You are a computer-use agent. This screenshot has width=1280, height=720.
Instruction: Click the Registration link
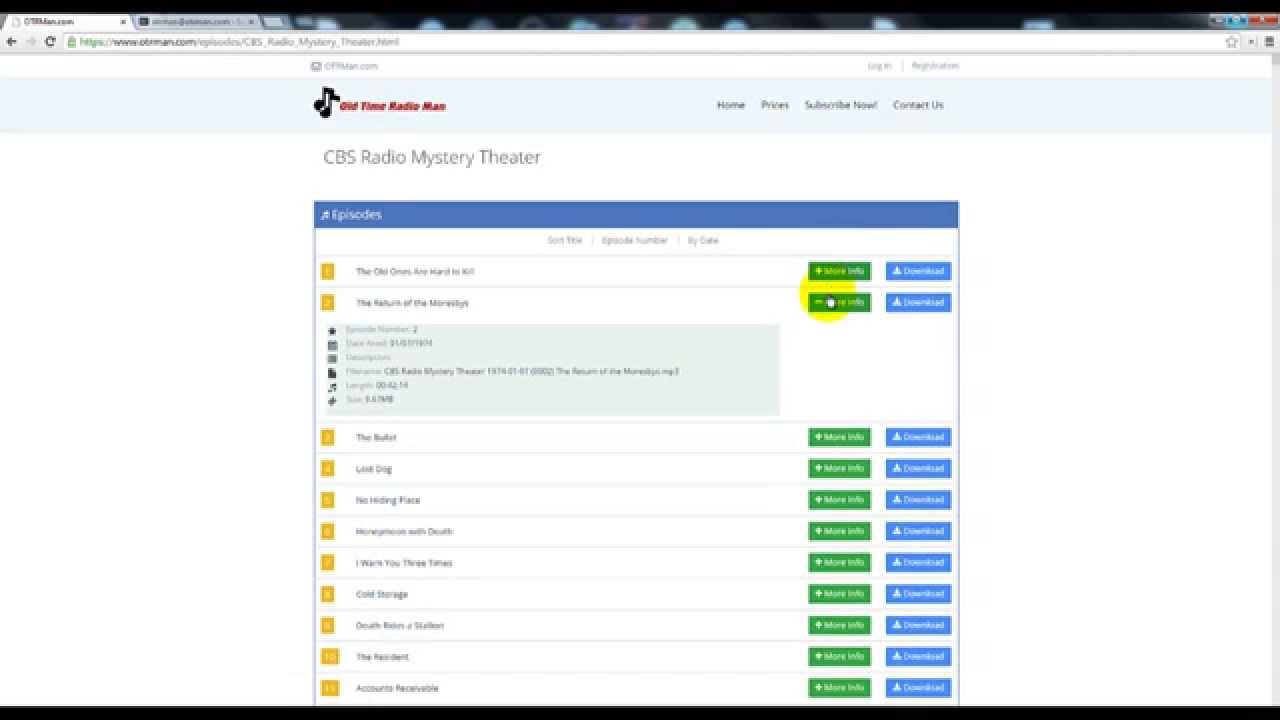click(935, 66)
